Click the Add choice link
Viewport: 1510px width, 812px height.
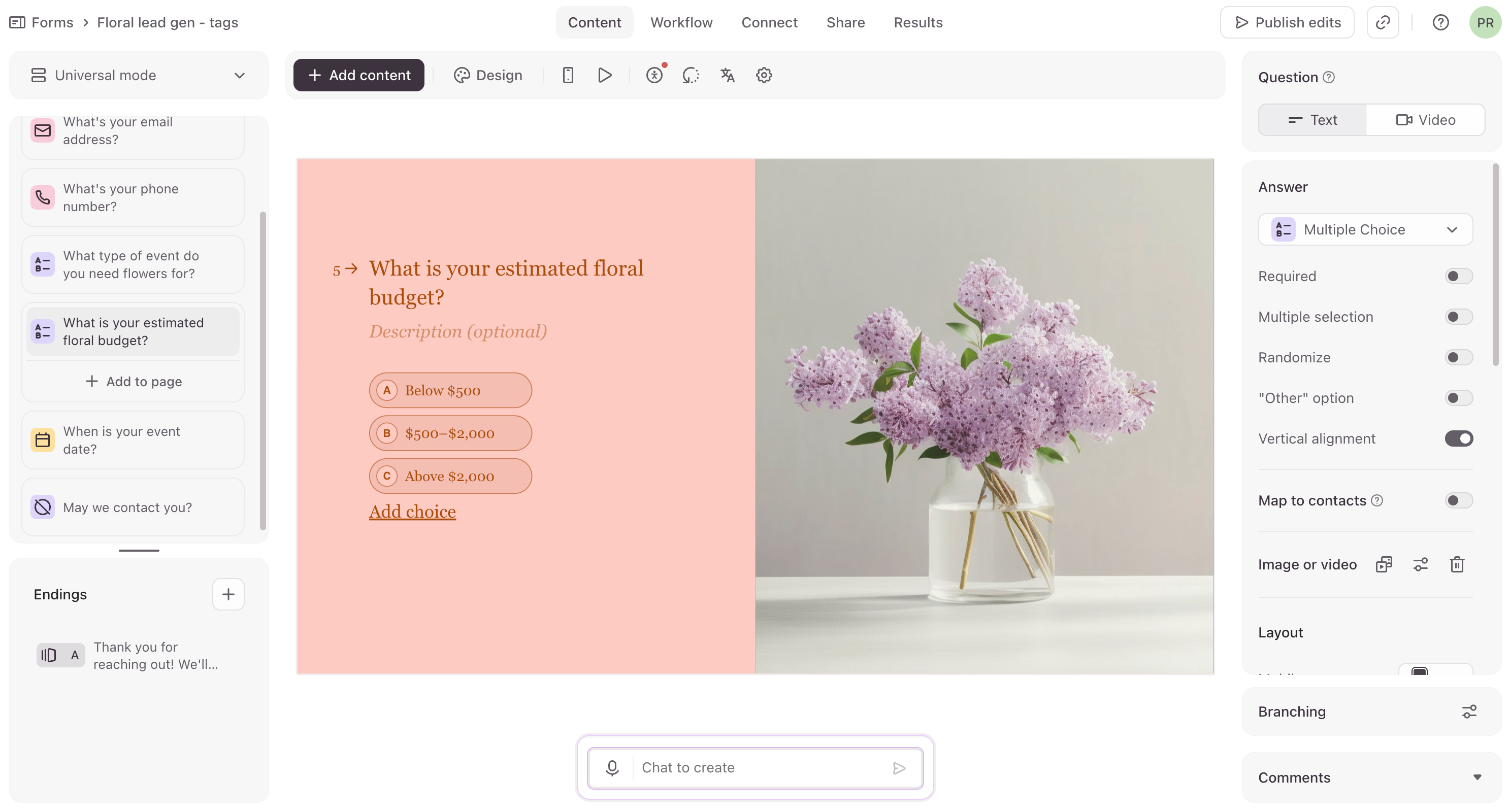[x=412, y=512]
